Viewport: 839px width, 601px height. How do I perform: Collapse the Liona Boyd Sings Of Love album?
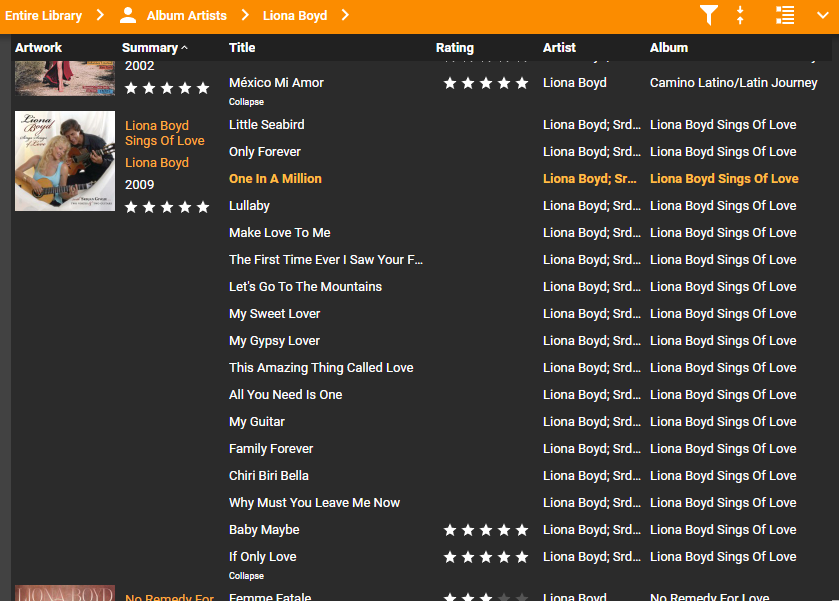[246, 576]
